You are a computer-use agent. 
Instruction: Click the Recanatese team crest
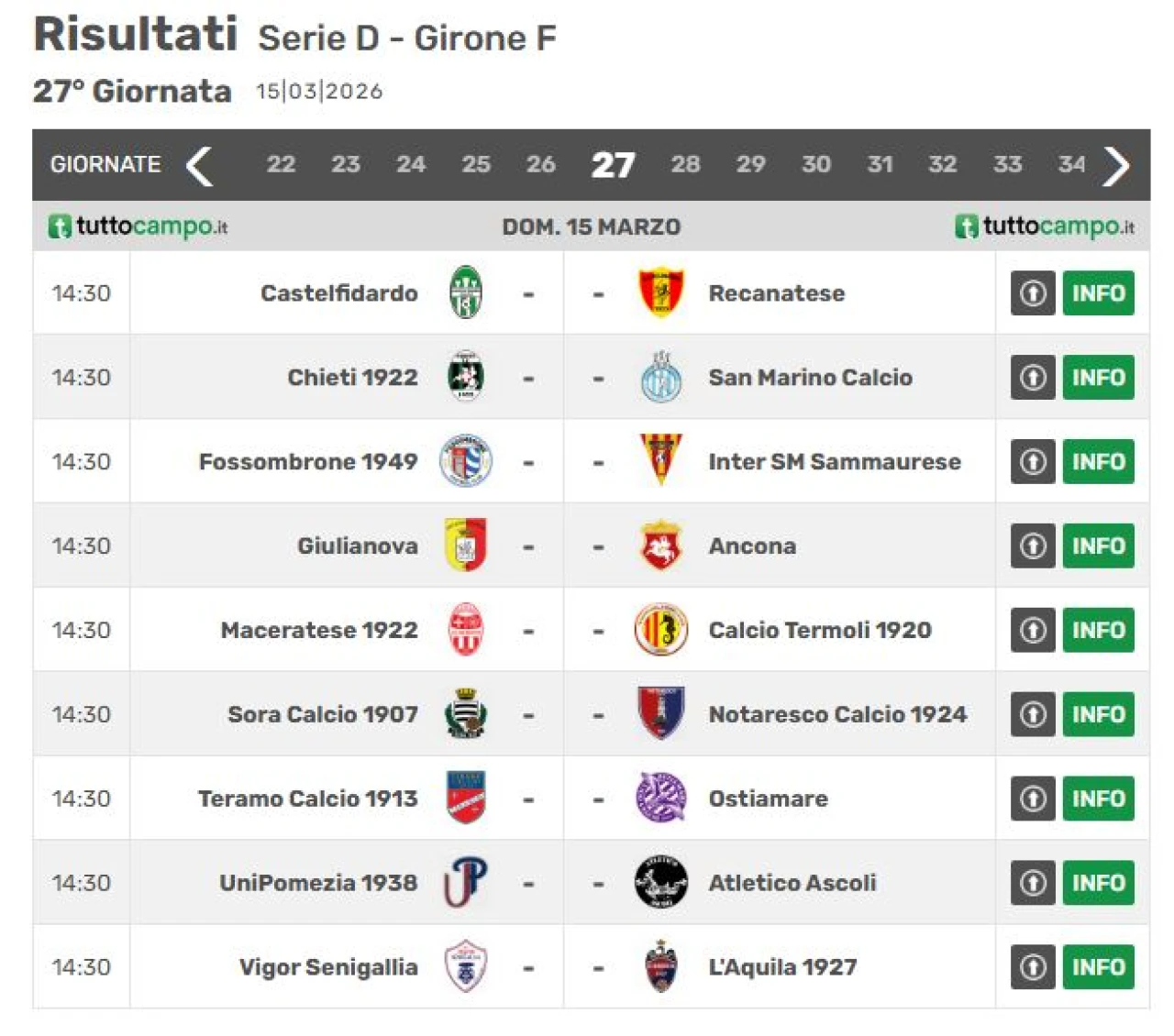point(660,292)
